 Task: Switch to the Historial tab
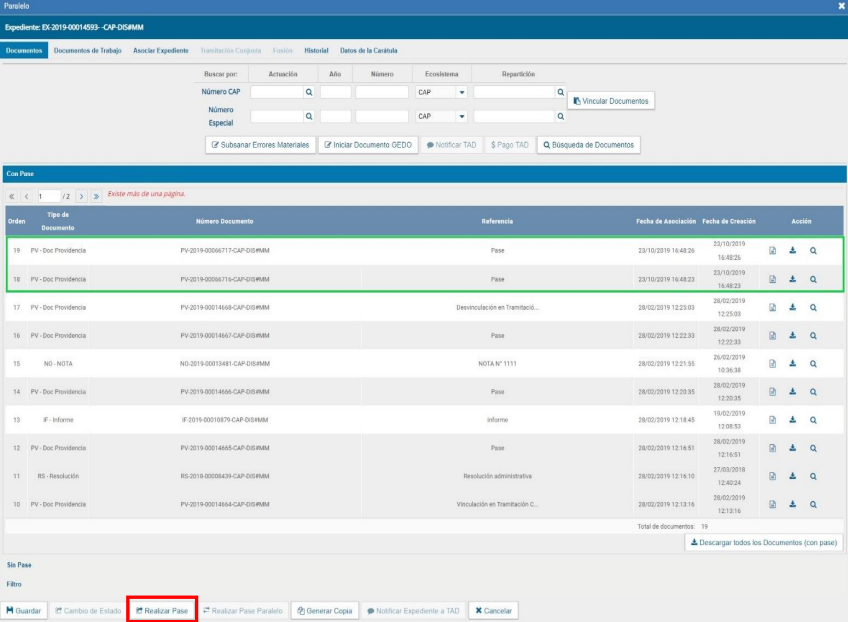316,51
